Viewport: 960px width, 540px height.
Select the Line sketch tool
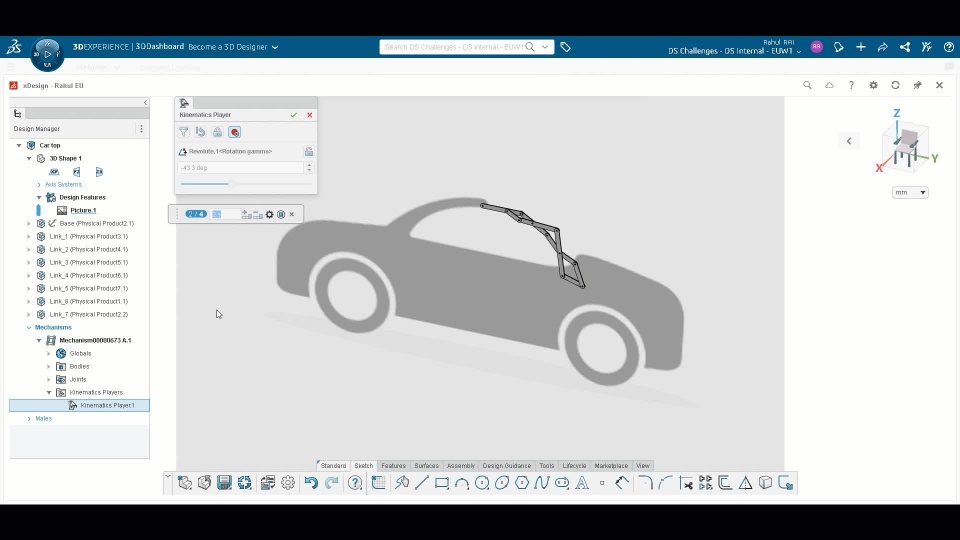(x=422, y=483)
